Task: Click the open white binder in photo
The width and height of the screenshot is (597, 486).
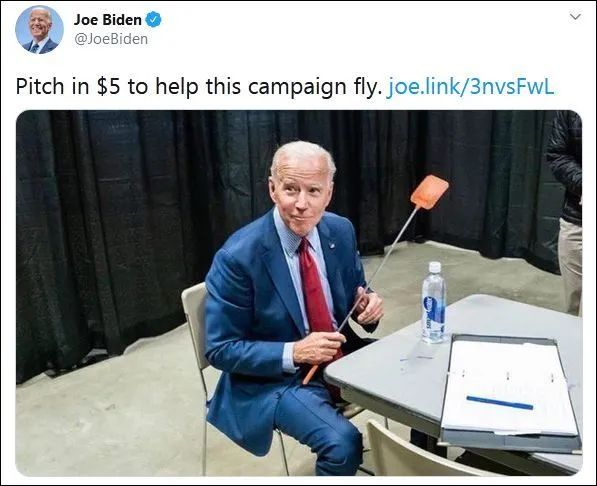Action: (510, 390)
